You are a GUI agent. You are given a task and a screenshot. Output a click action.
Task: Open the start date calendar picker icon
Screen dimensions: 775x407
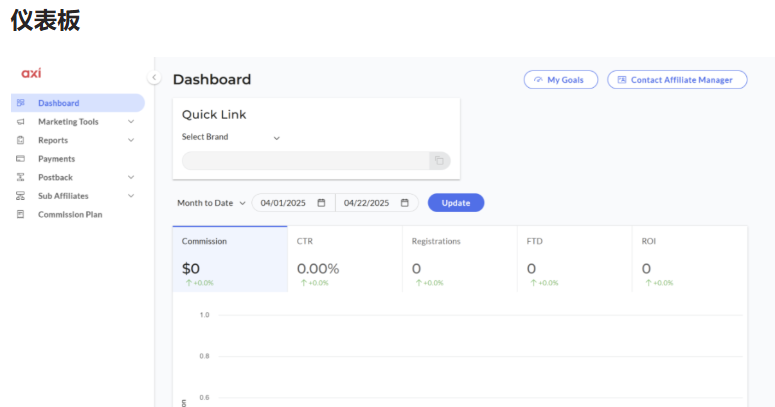click(x=321, y=203)
